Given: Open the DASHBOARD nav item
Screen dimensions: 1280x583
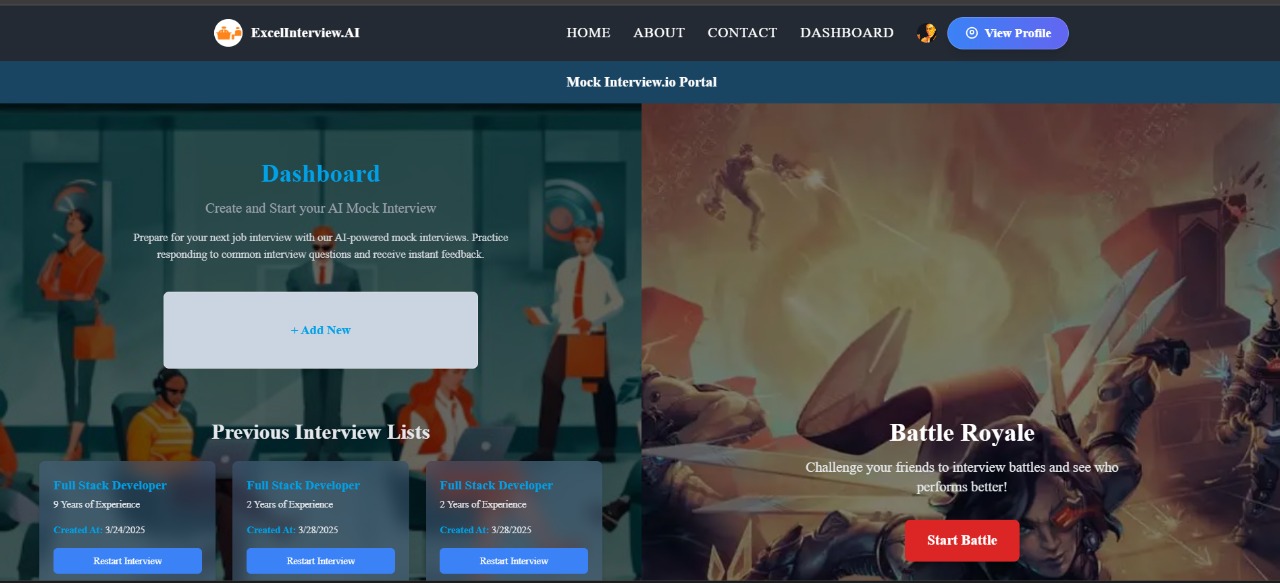Looking at the screenshot, I should tap(847, 33).
